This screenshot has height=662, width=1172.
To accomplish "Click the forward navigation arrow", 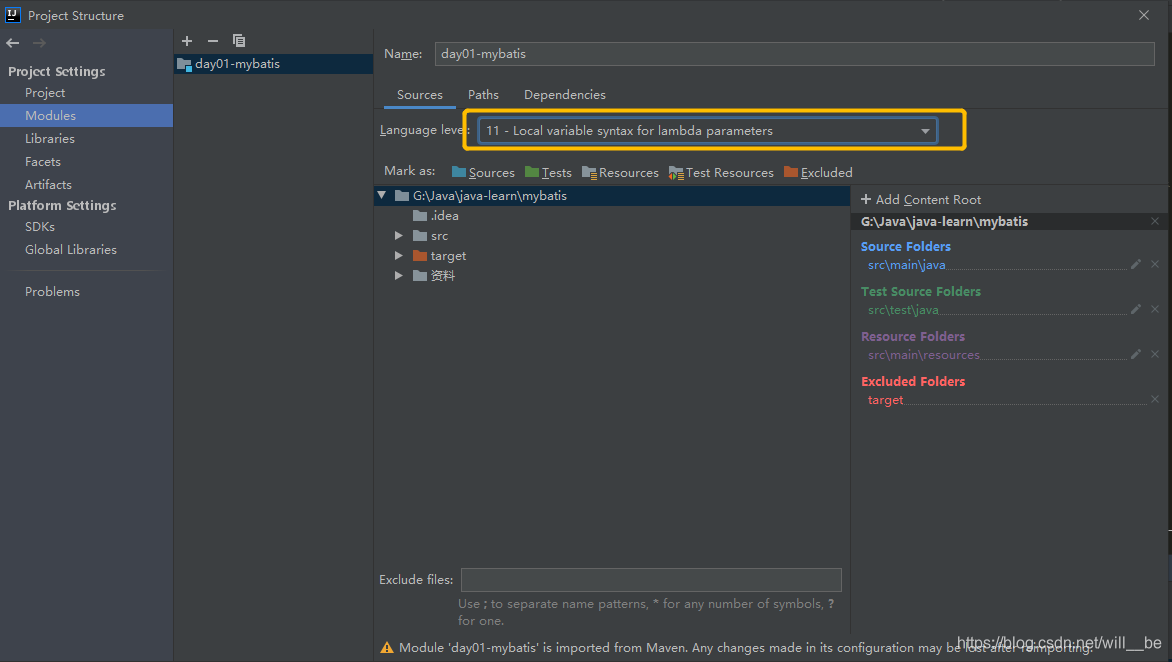I will [39, 43].
